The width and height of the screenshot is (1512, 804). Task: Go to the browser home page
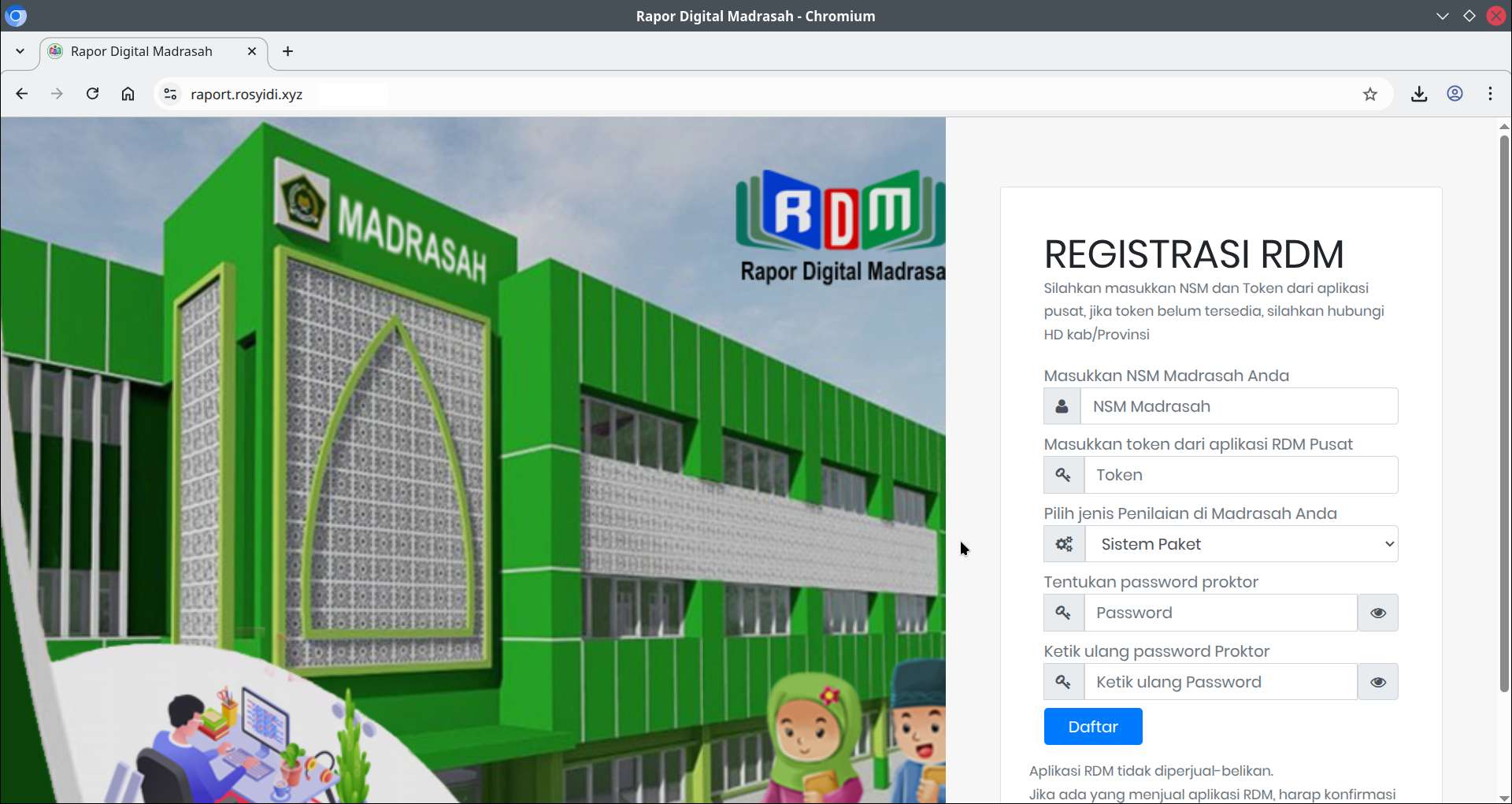click(128, 94)
